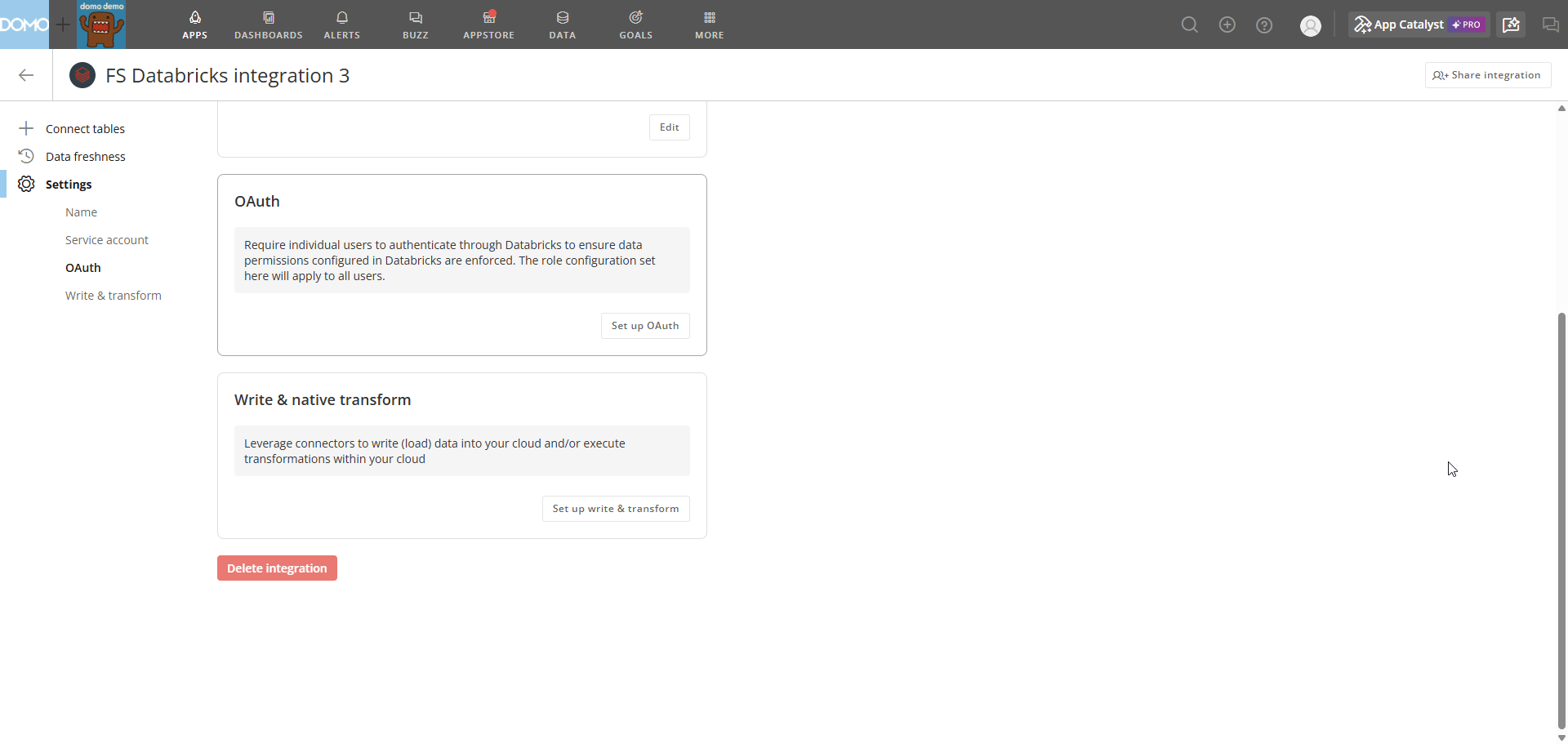
Task: Click the scrollbar down arrow
Action: [x=1561, y=737]
